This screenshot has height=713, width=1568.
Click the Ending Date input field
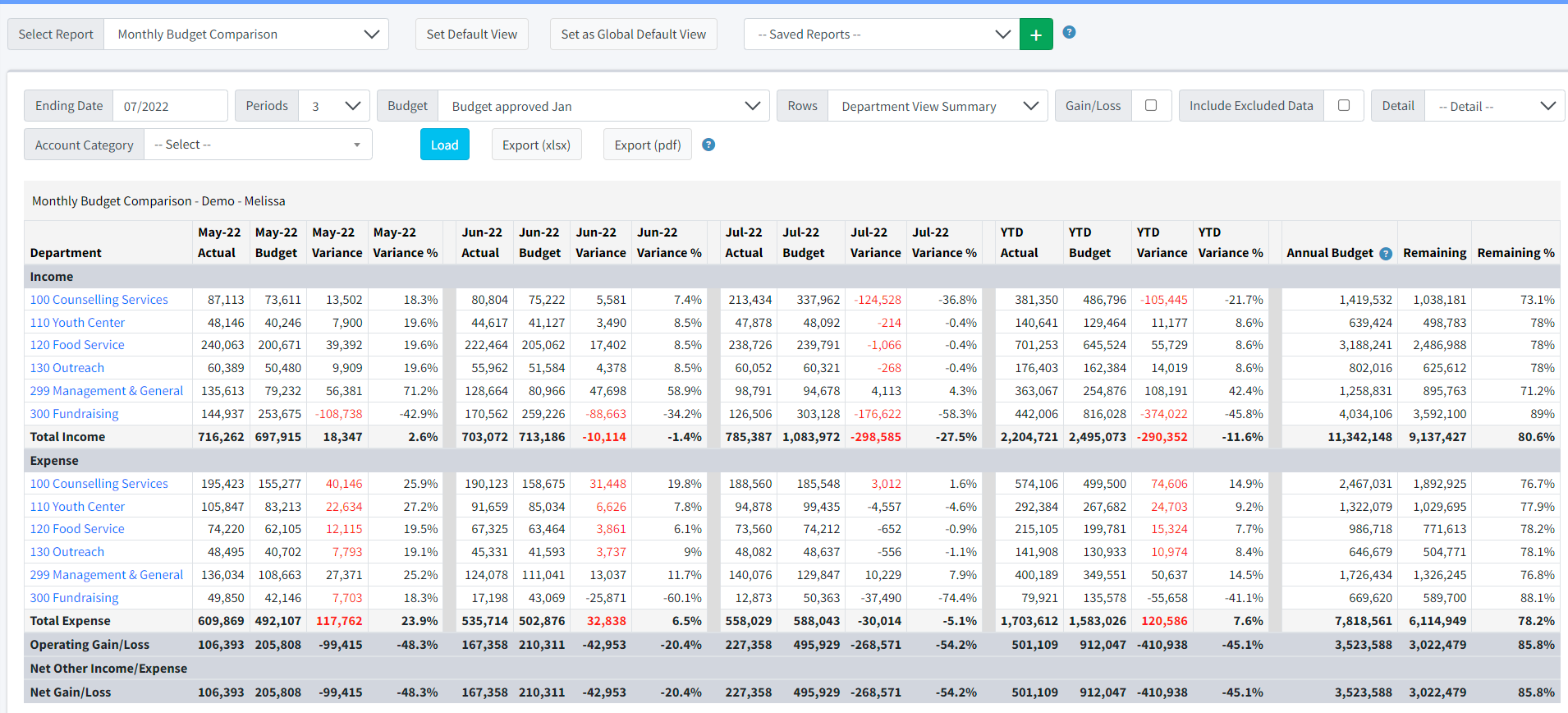click(x=169, y=106)
